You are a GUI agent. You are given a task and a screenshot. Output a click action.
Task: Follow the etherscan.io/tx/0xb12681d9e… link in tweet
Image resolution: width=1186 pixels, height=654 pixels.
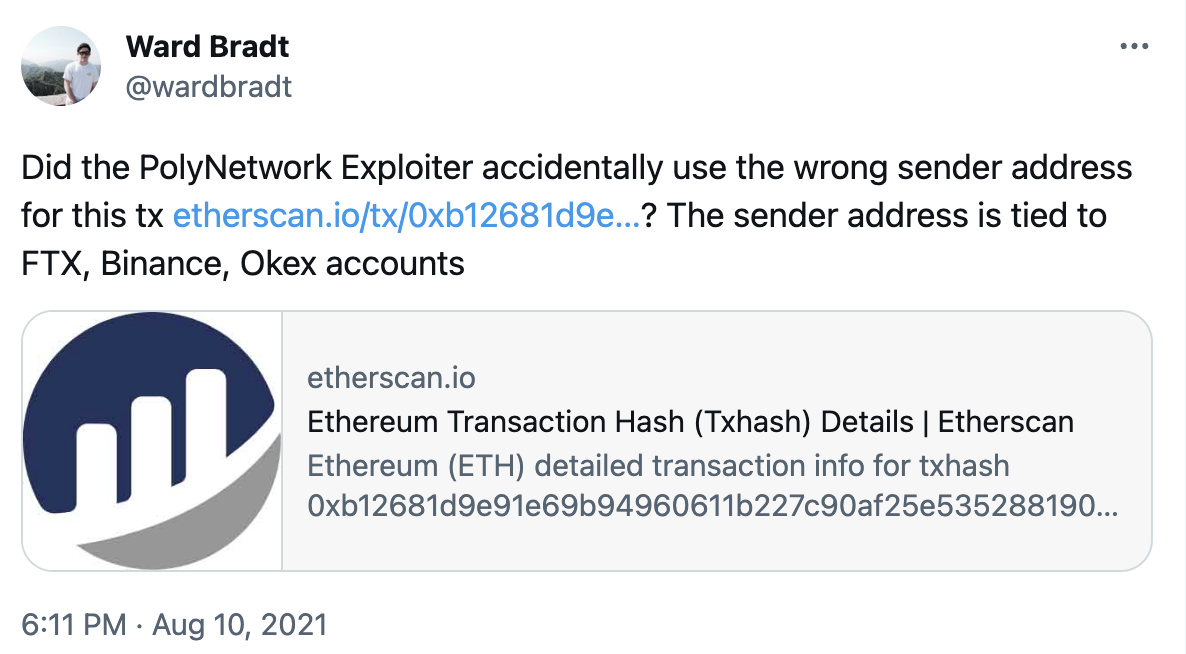click(x=407, y=215)
